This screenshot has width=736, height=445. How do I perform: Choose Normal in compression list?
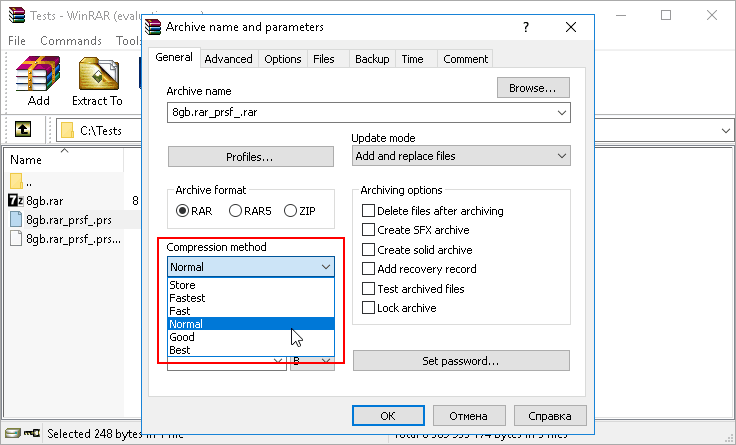tap(251, 324)
